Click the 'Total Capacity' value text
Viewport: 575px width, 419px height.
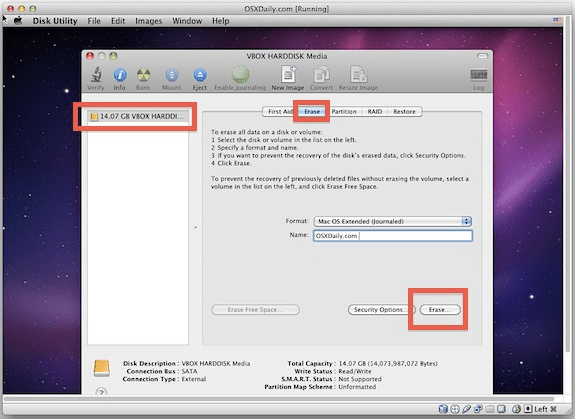coord(388,364)
